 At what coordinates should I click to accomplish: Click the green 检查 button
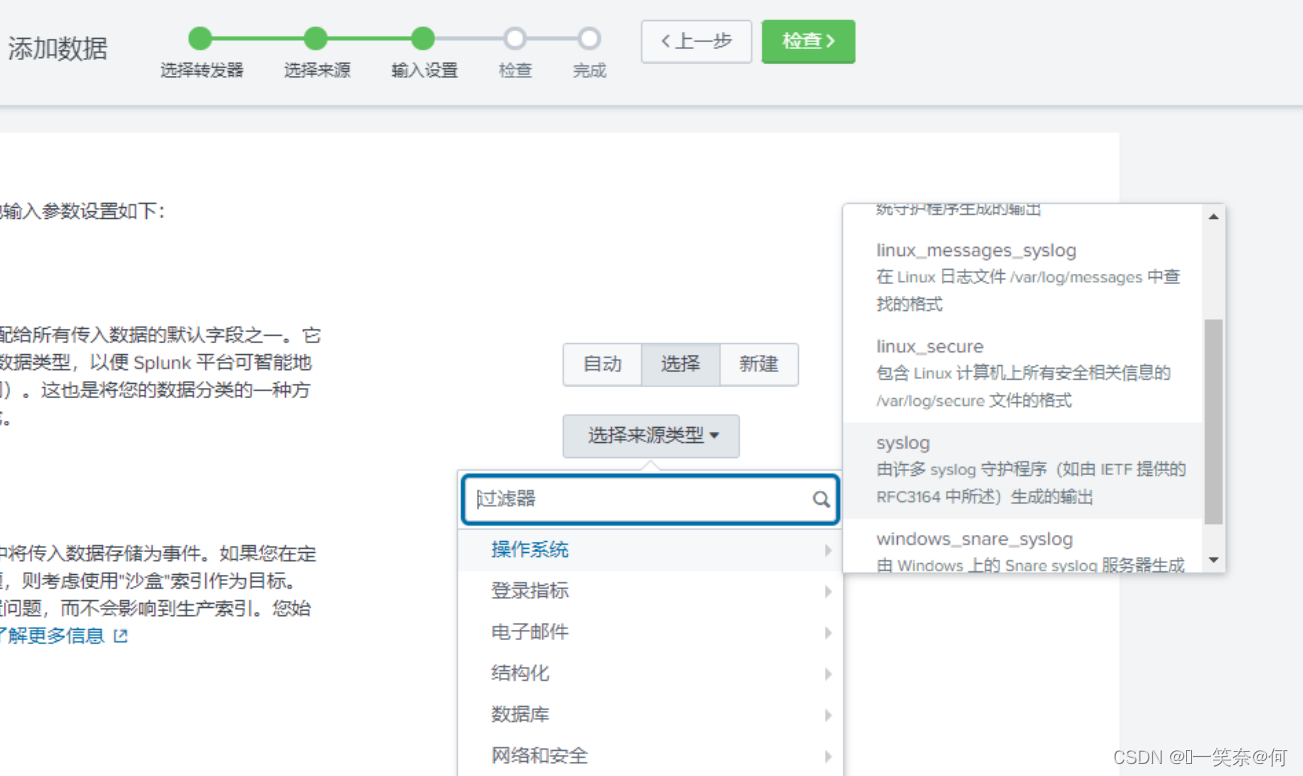808,41
